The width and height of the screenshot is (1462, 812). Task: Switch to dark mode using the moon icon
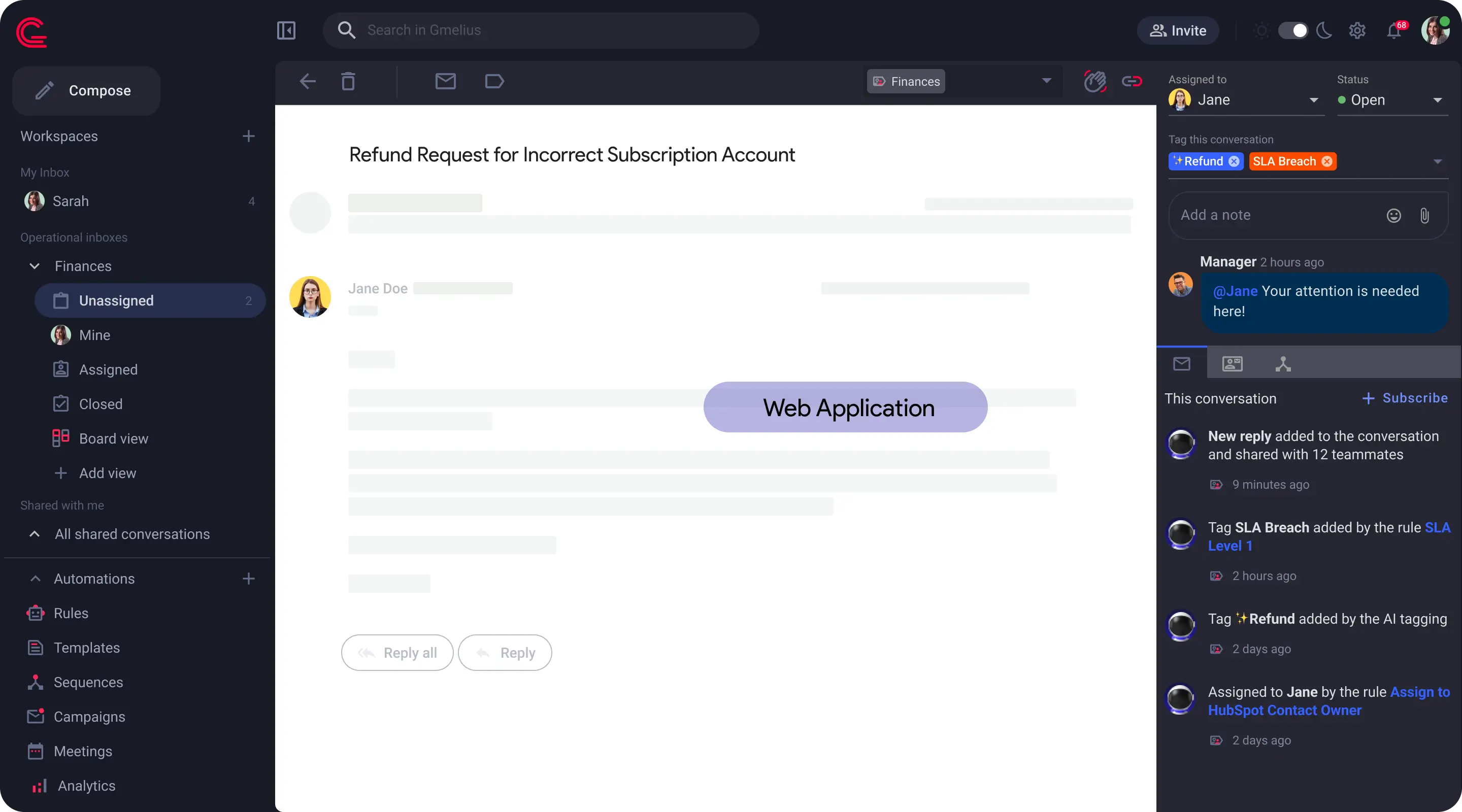coord(1324,30)
